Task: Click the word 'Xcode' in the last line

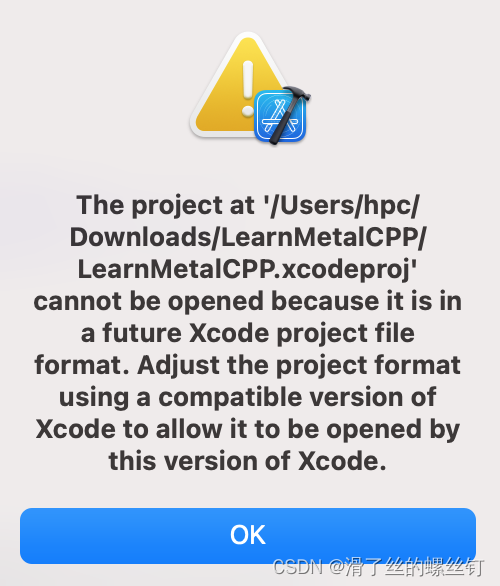Action: coord(342,461)
